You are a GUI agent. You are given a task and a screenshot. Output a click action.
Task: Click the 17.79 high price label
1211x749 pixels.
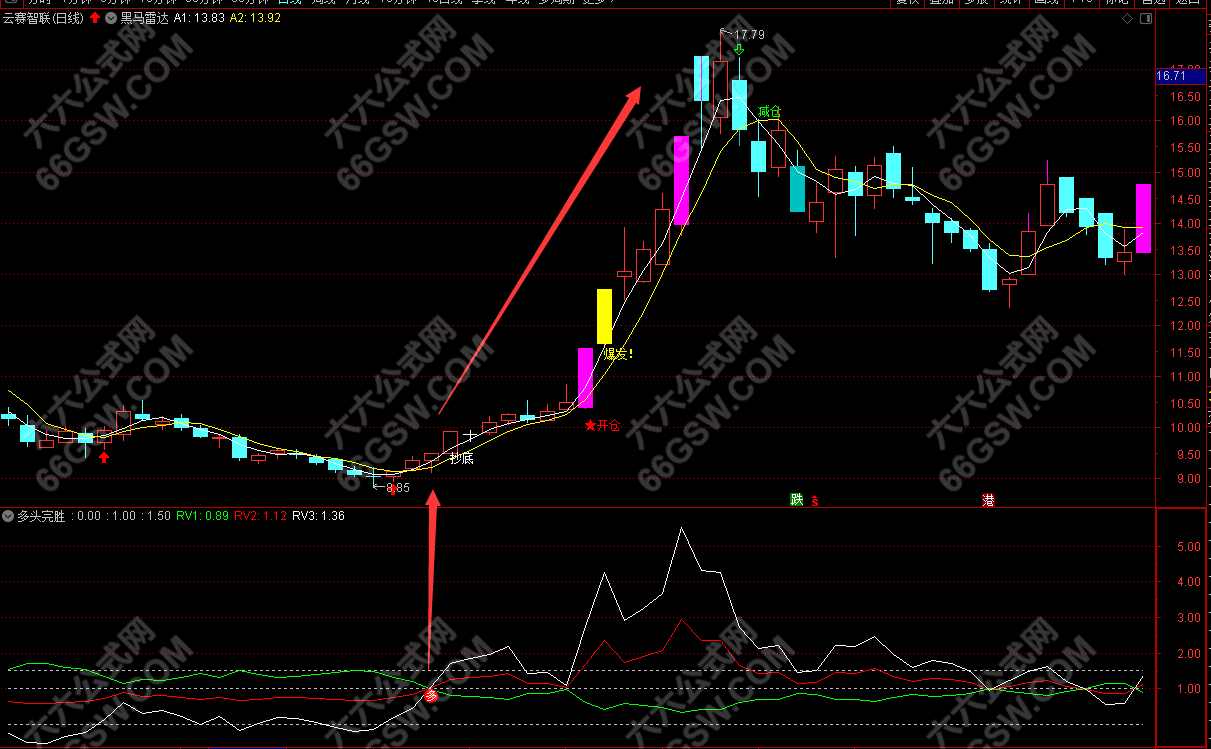(x=749, y=35)
